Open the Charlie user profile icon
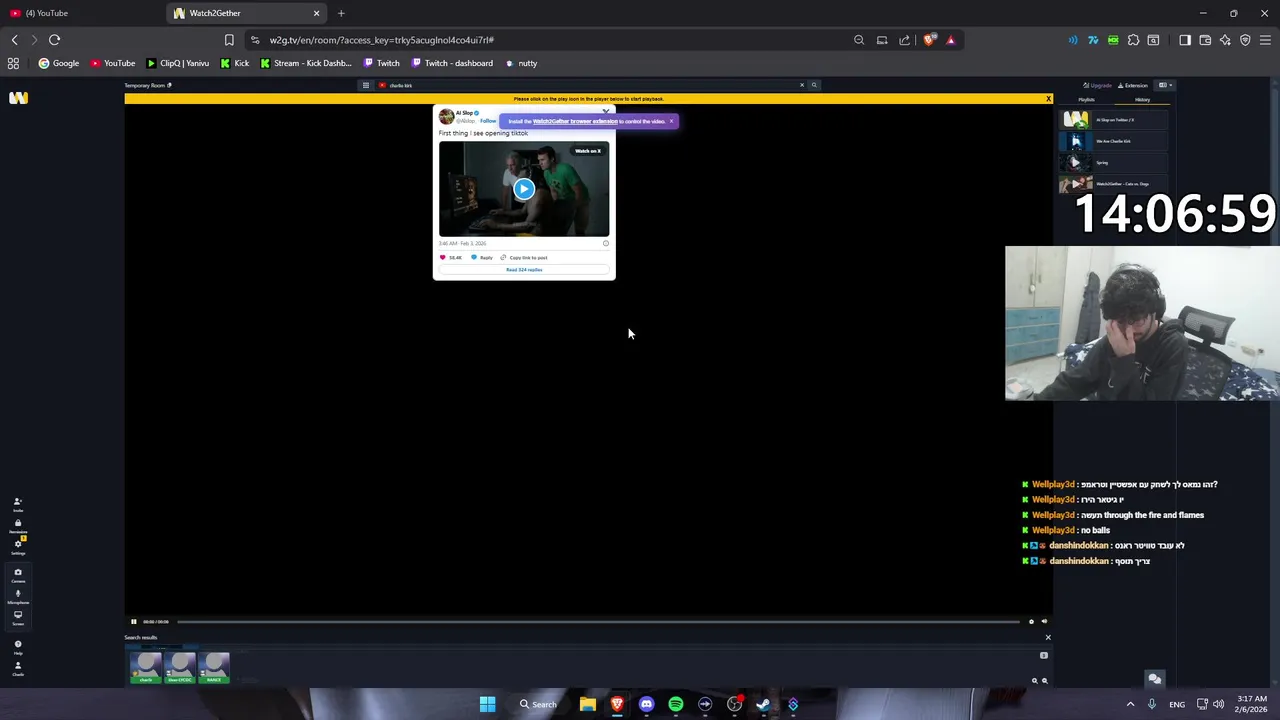The width and height of the screenshot is (1280, 720). click(x=17, y=668)
